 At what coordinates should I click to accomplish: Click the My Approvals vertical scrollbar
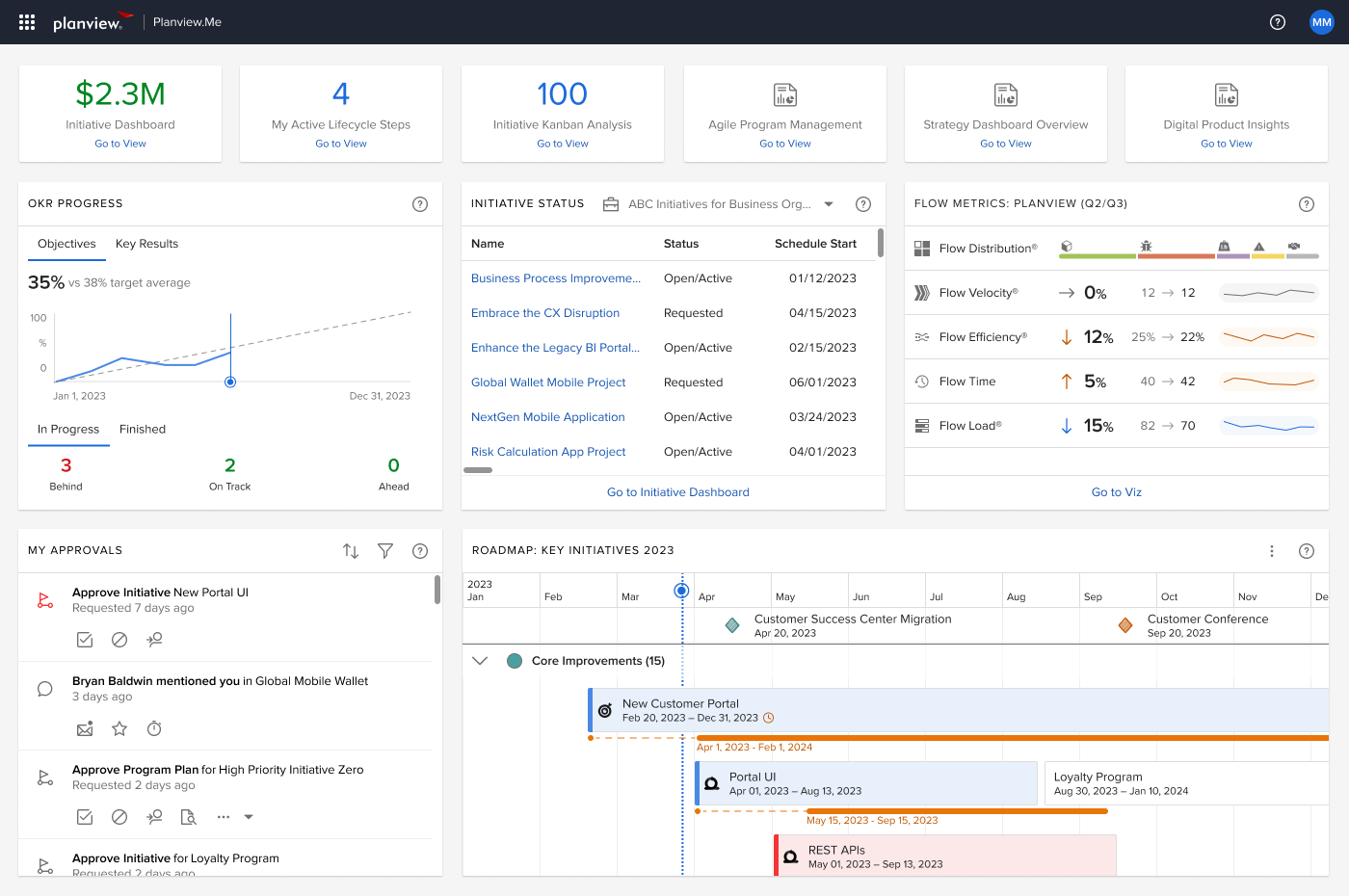coord(437,590)
